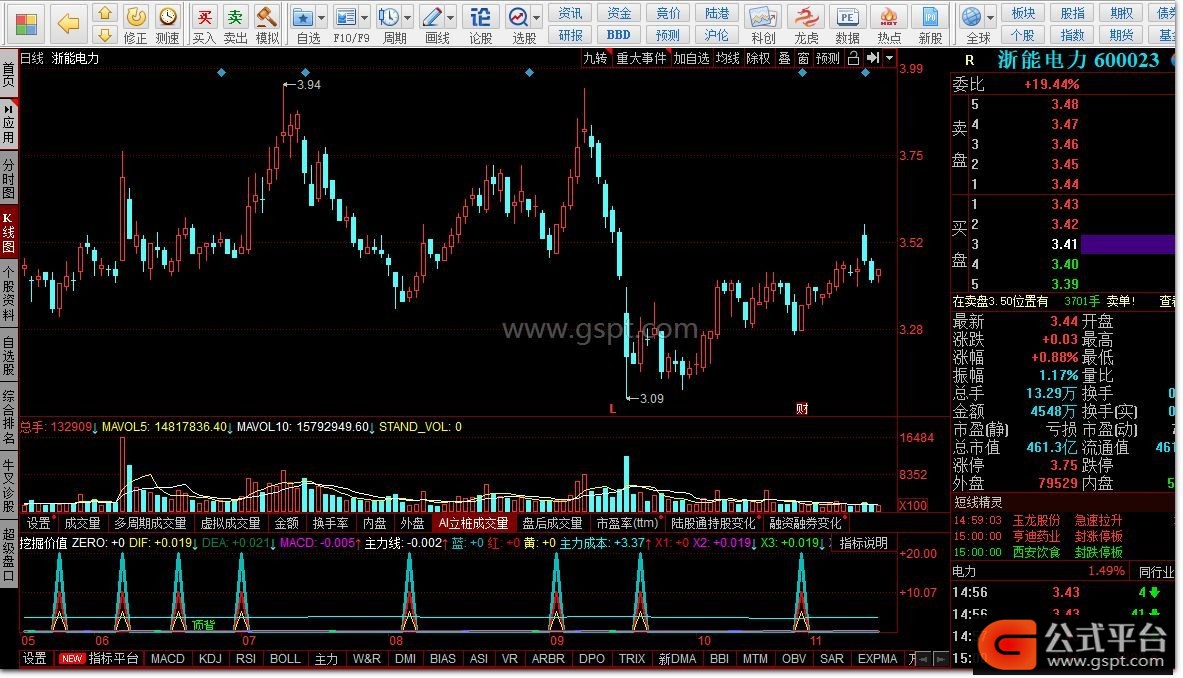Toggle 九转 indicator on chart

click(x=595, y=58)
